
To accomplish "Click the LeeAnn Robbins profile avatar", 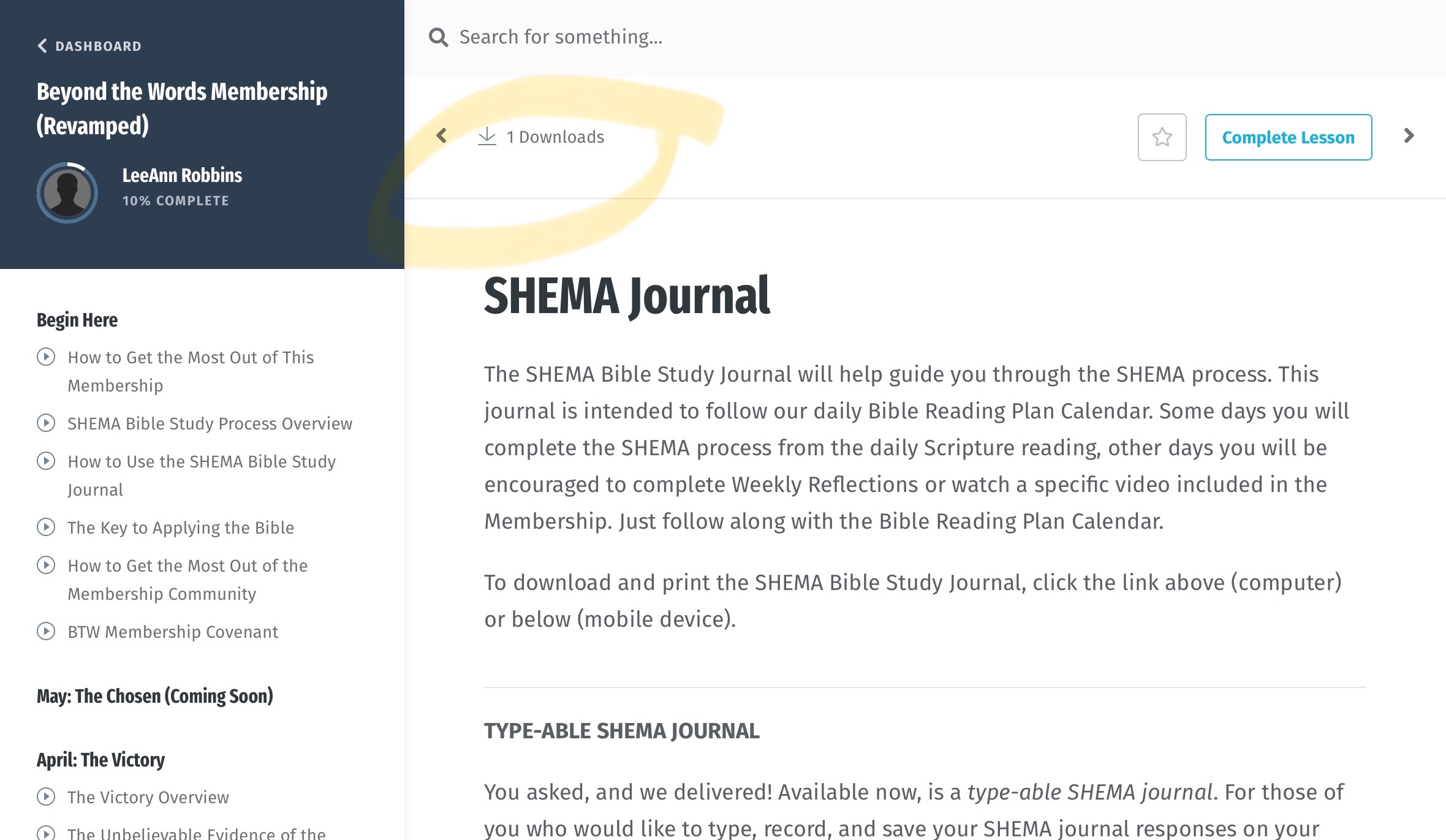I will 67,192.
